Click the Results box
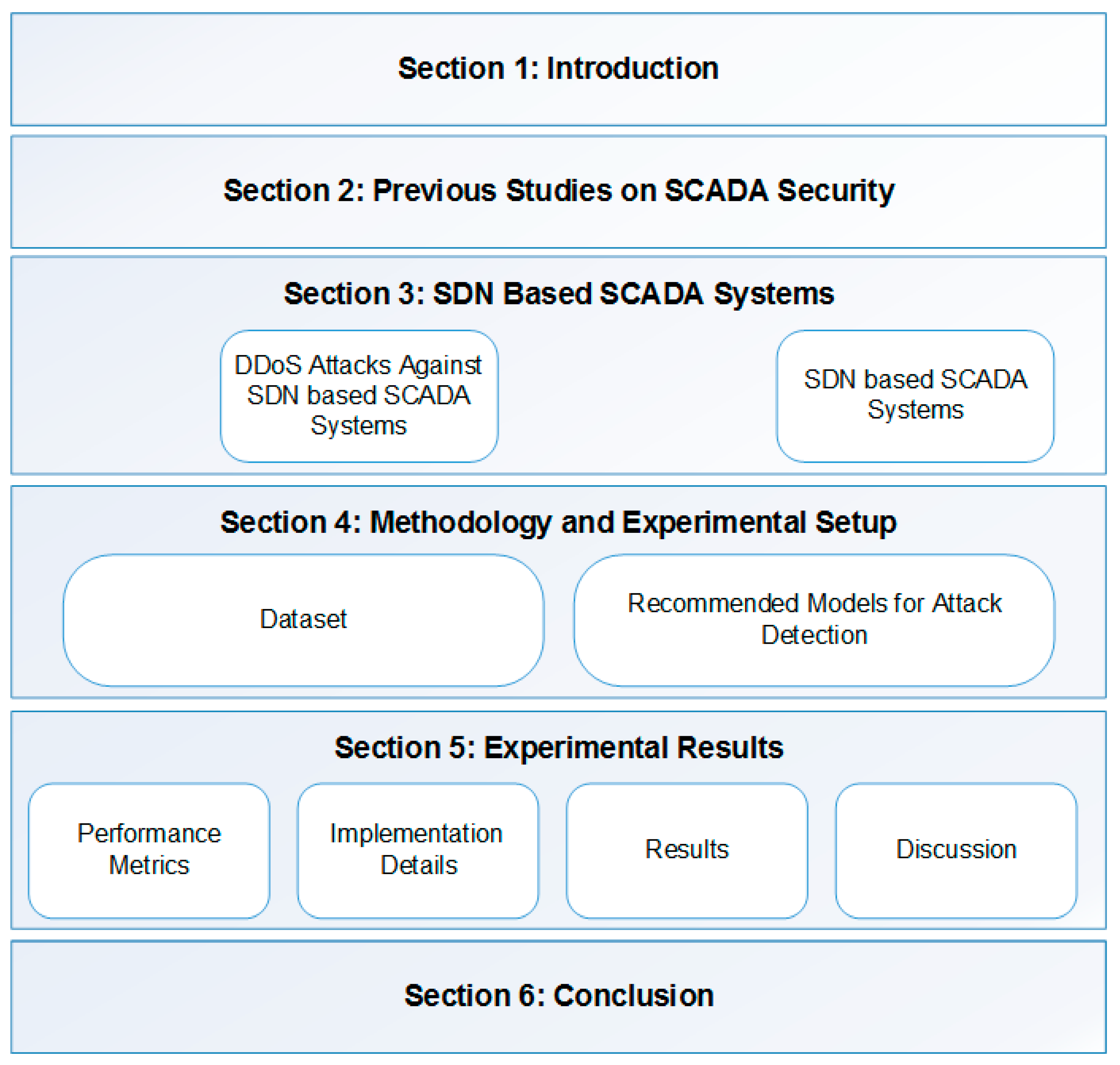This screenshot has height=1065, width=1120. [x=687, y=851]
